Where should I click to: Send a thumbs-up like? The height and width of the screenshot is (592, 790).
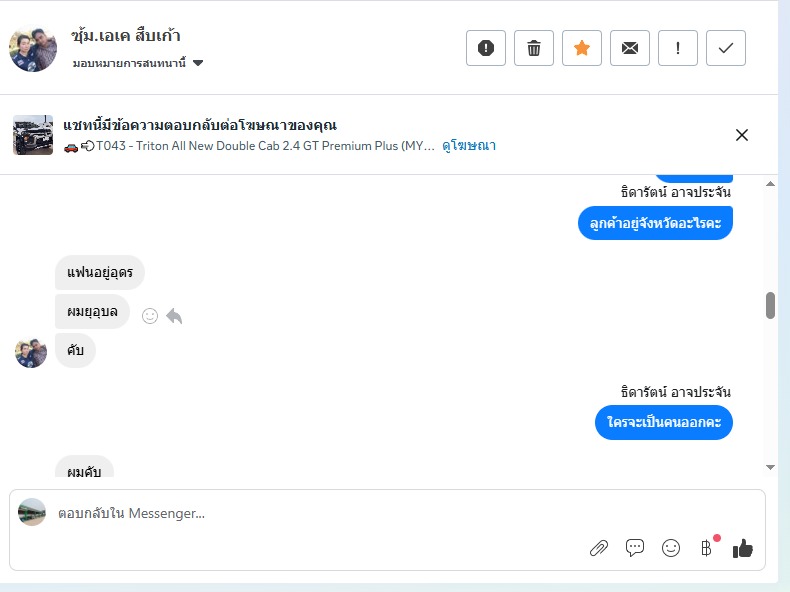[x=743, y=547]
